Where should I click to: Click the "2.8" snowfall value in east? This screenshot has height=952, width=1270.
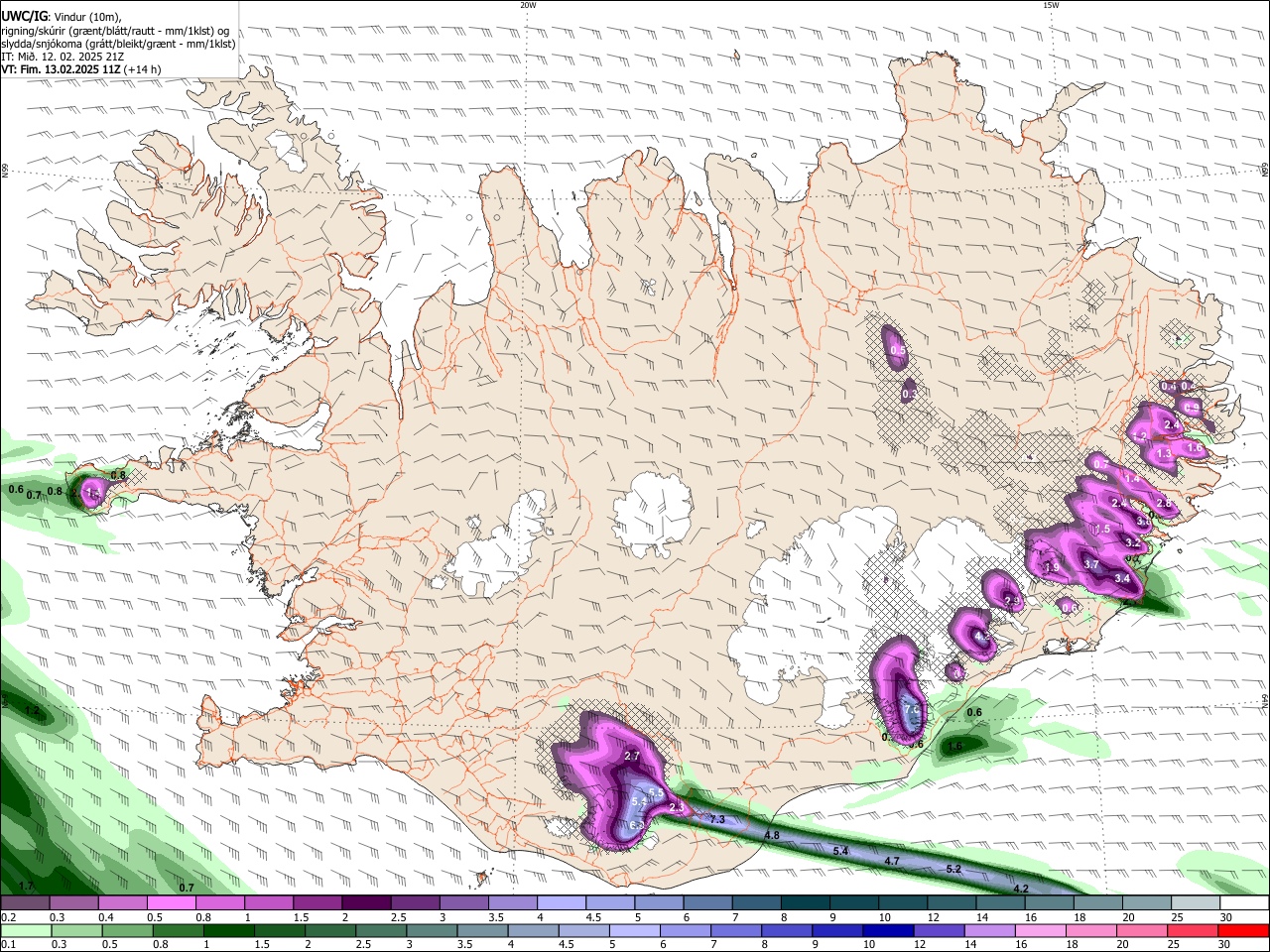pyautogui.click(x=1164, y=504)
